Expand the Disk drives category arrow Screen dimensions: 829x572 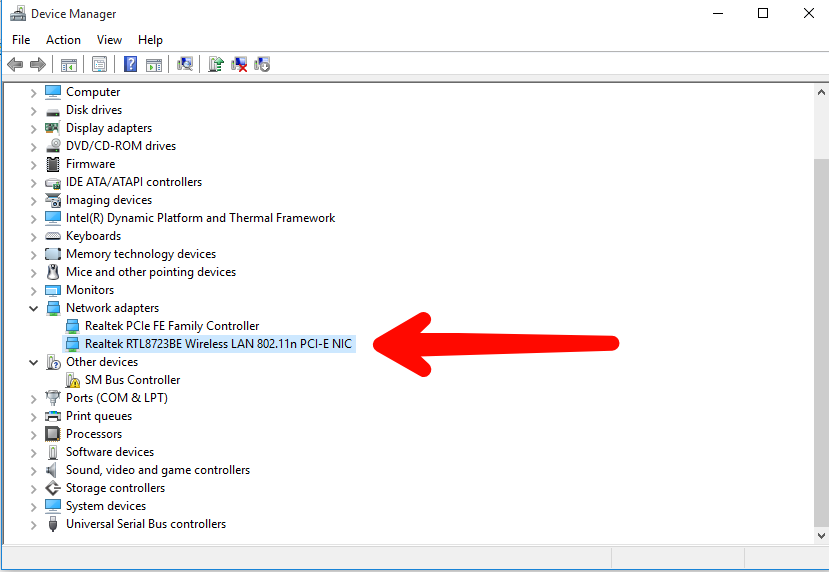(x=33, y=110)
